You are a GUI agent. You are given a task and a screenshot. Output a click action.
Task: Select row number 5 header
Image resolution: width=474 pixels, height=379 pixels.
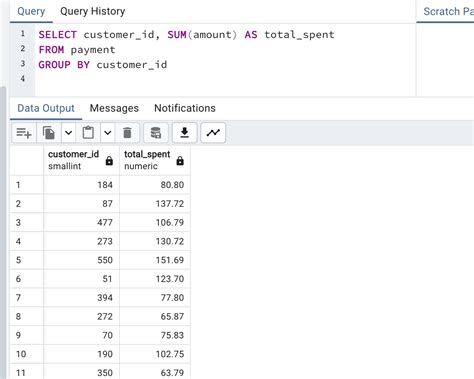coord(27,260)
